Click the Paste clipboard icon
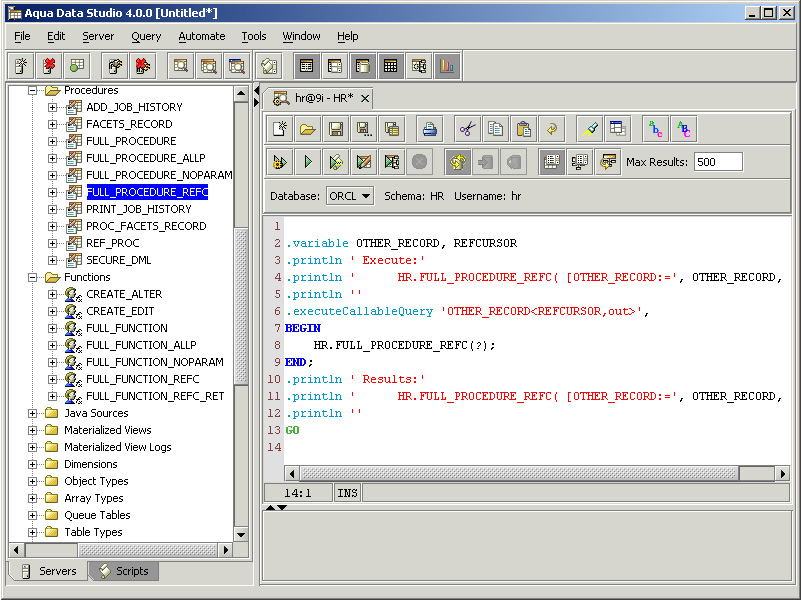 pyautogui.click(x=523, y=129)
